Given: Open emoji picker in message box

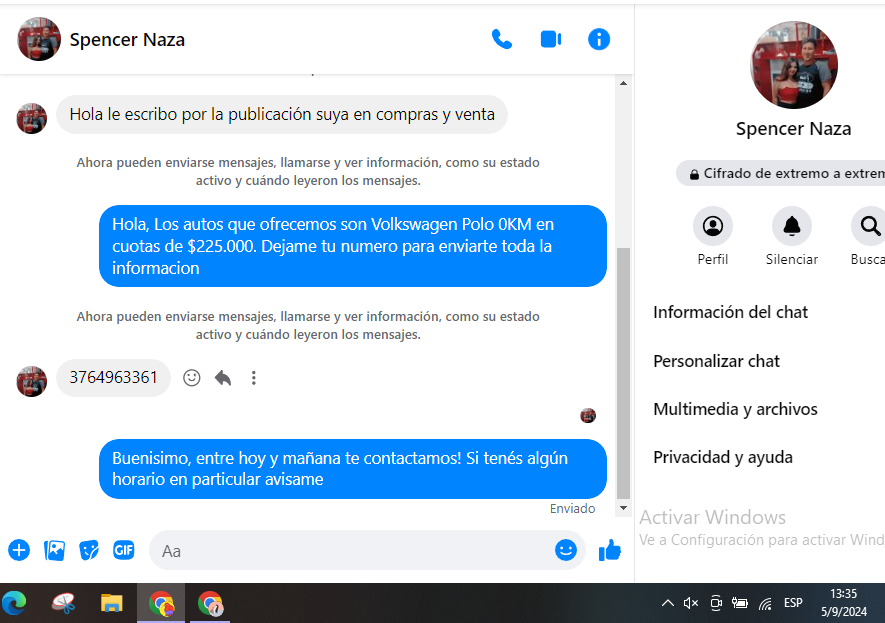Looking at the screenshot, I should point(566,550).
